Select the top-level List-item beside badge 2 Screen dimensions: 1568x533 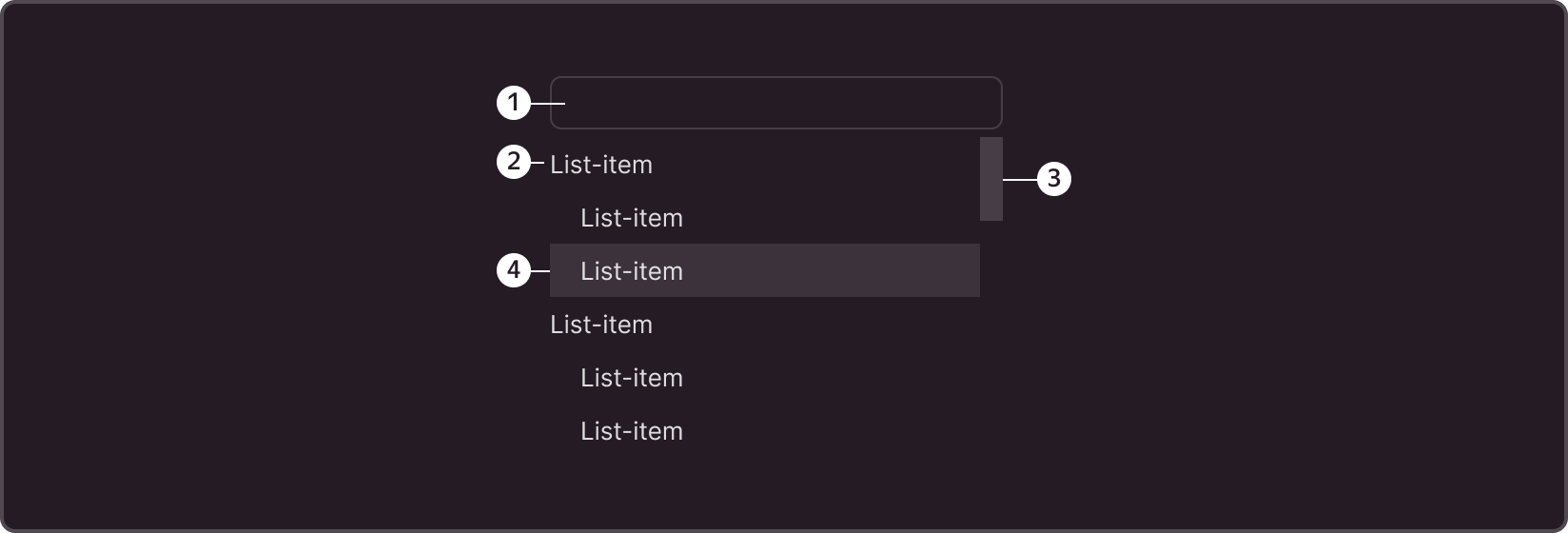point(601,165)
